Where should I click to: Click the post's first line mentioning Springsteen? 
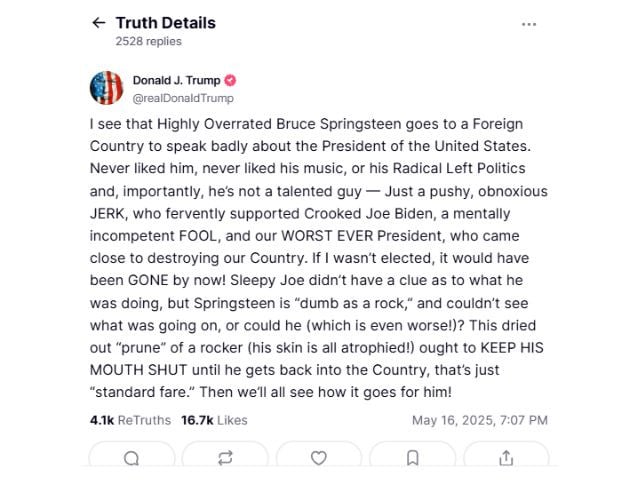(x=306, y=124)
